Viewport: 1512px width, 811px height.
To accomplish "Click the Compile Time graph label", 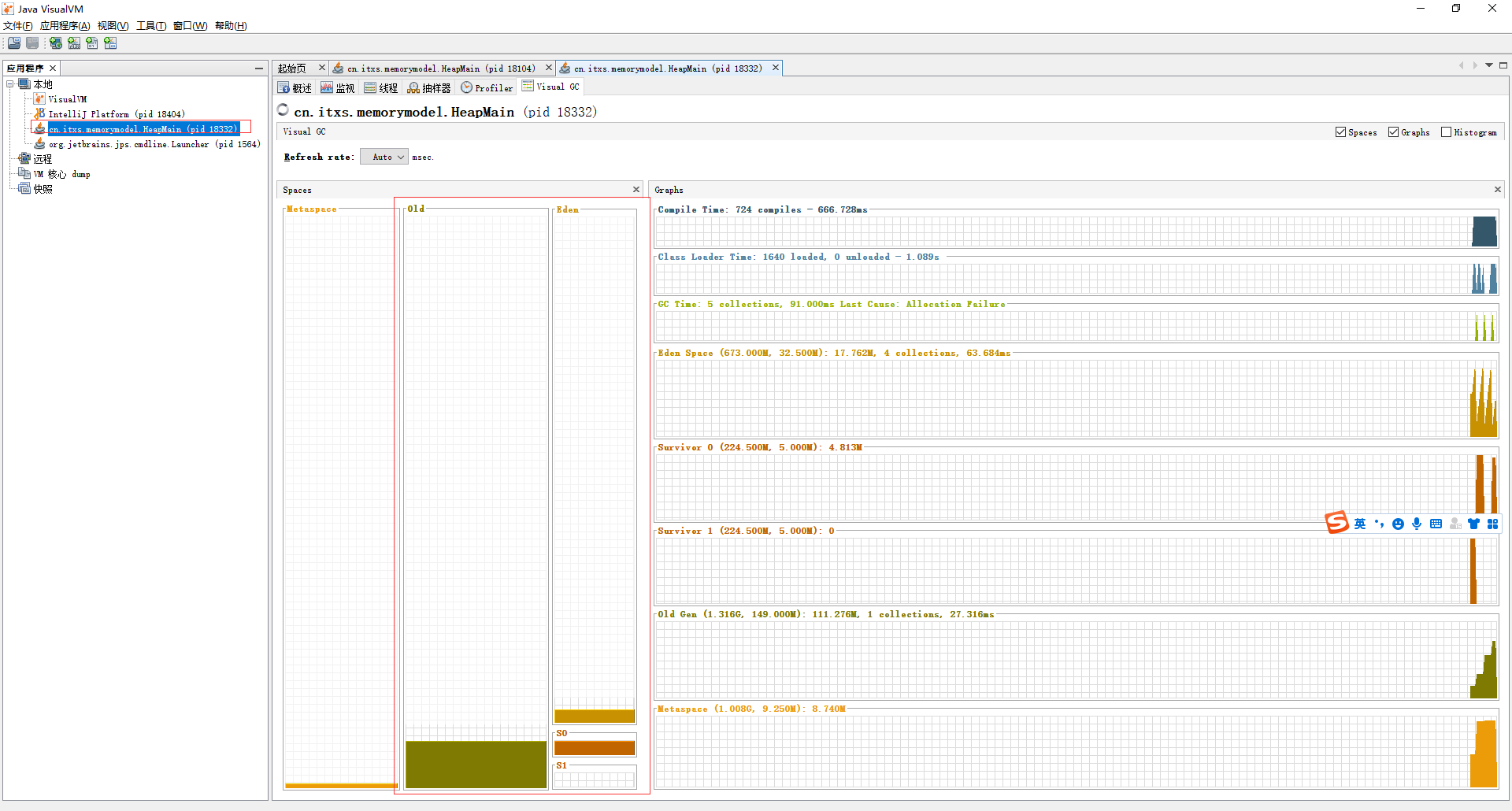I will 762,209.
